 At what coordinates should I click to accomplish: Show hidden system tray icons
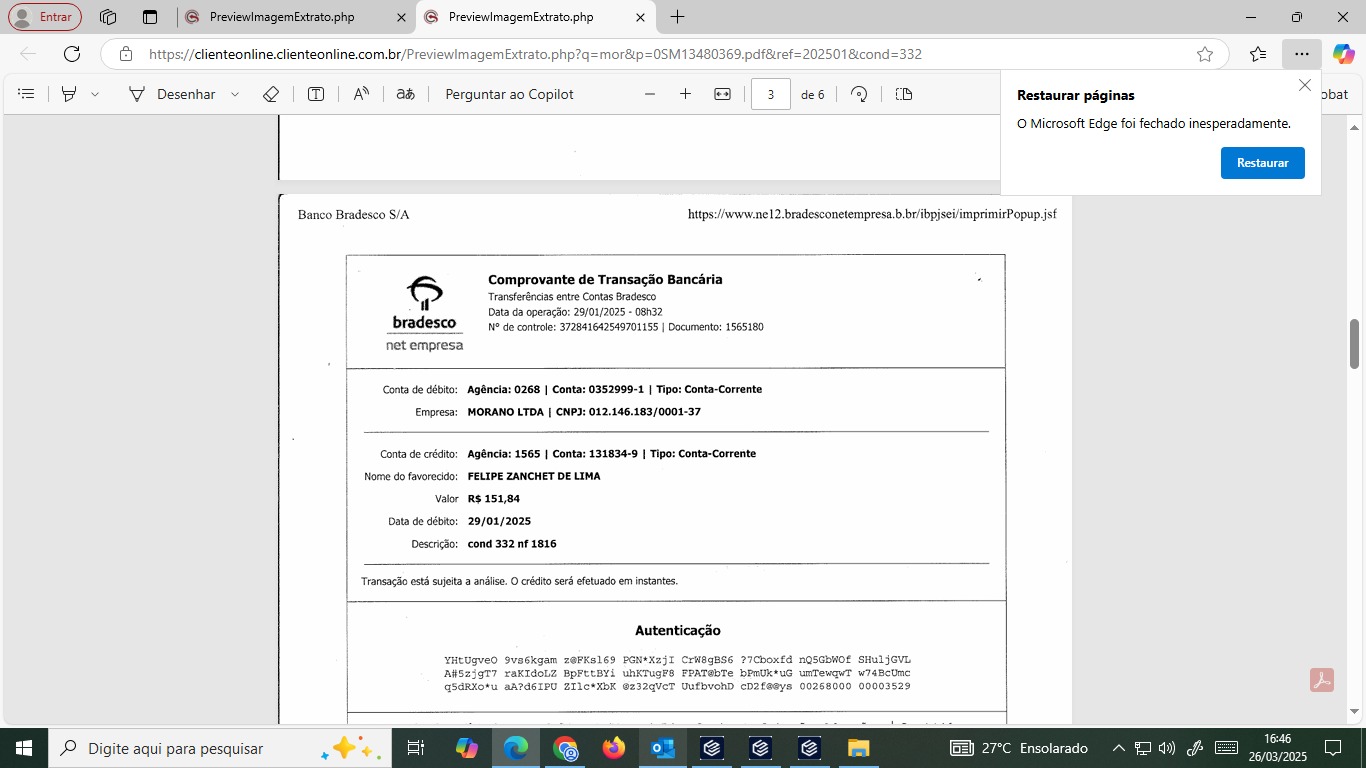click(x=1119, y=748)
